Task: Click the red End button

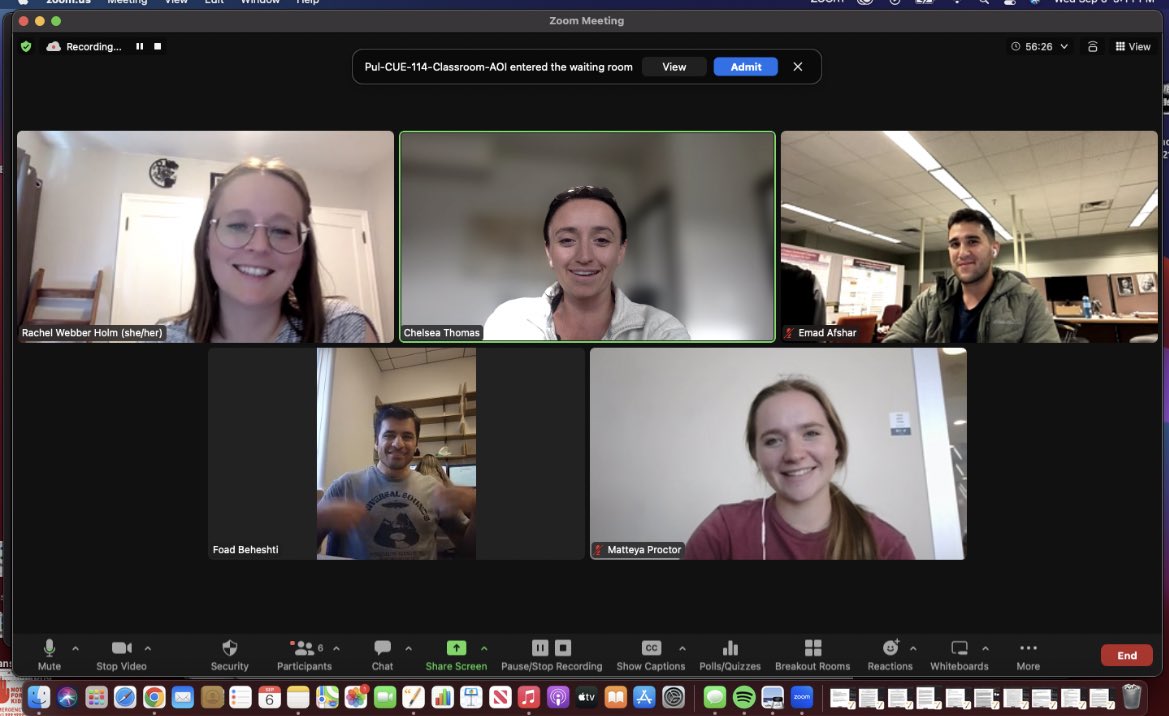Action: [x=1127, y=655]
